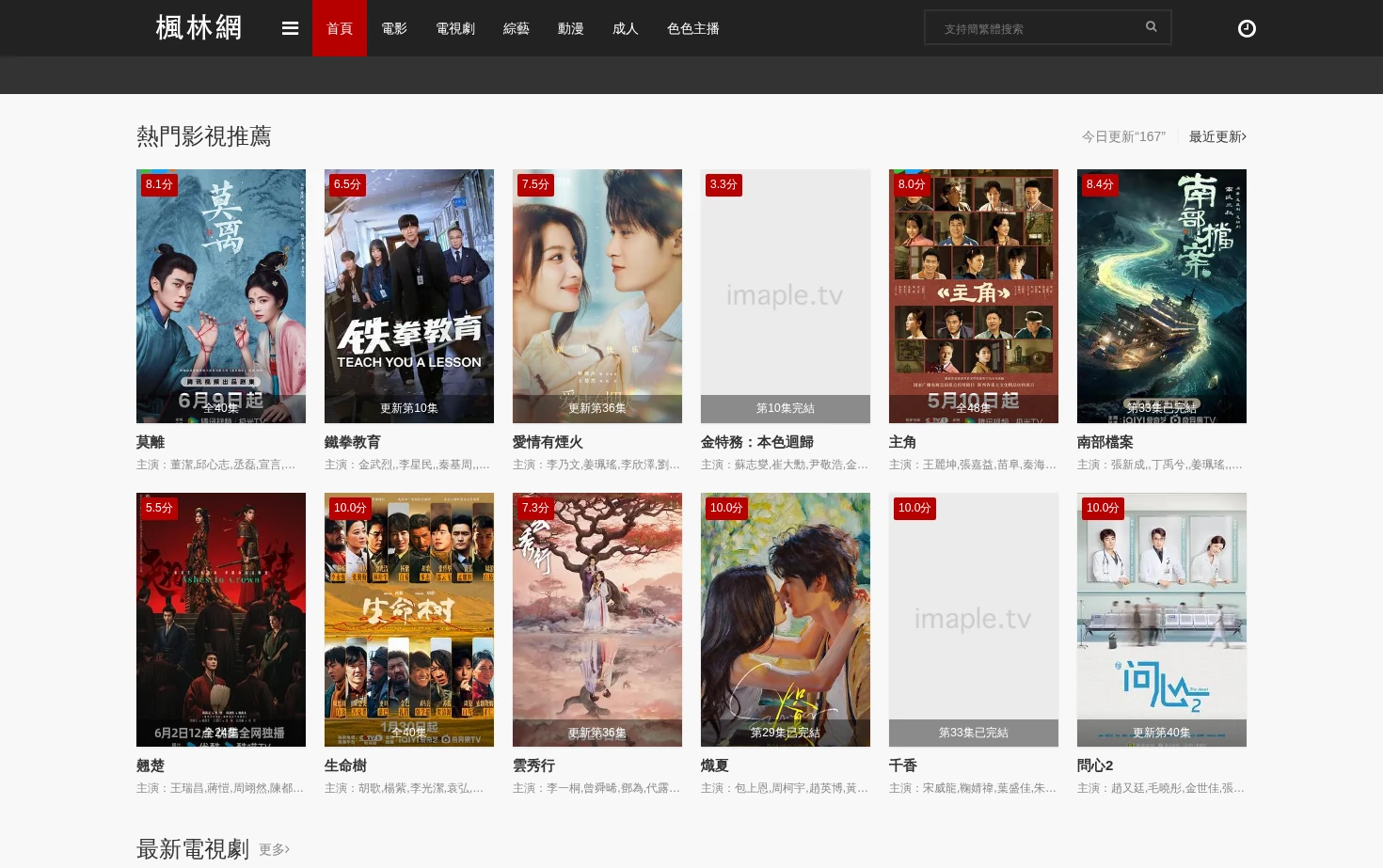Click the 金特務：本色迴歸 title link
The height and width of the screenshot is (868, 1383).
[757, 442]
